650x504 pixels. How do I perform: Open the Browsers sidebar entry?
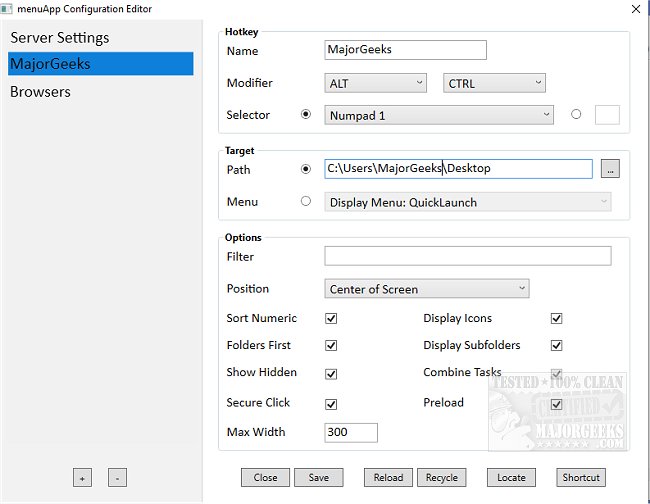coord(40,92)
